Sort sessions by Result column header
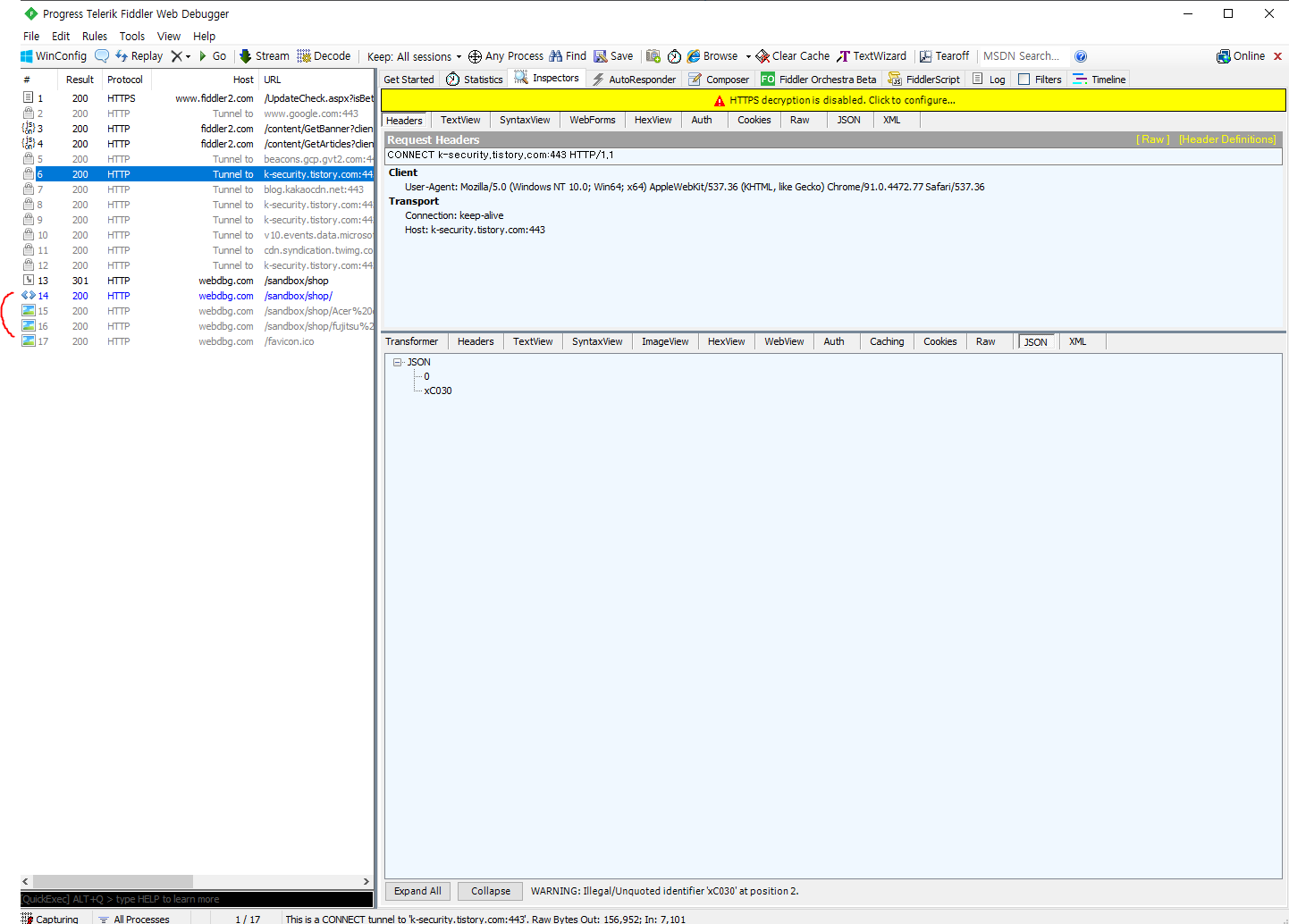 click(x=80, y=80)
